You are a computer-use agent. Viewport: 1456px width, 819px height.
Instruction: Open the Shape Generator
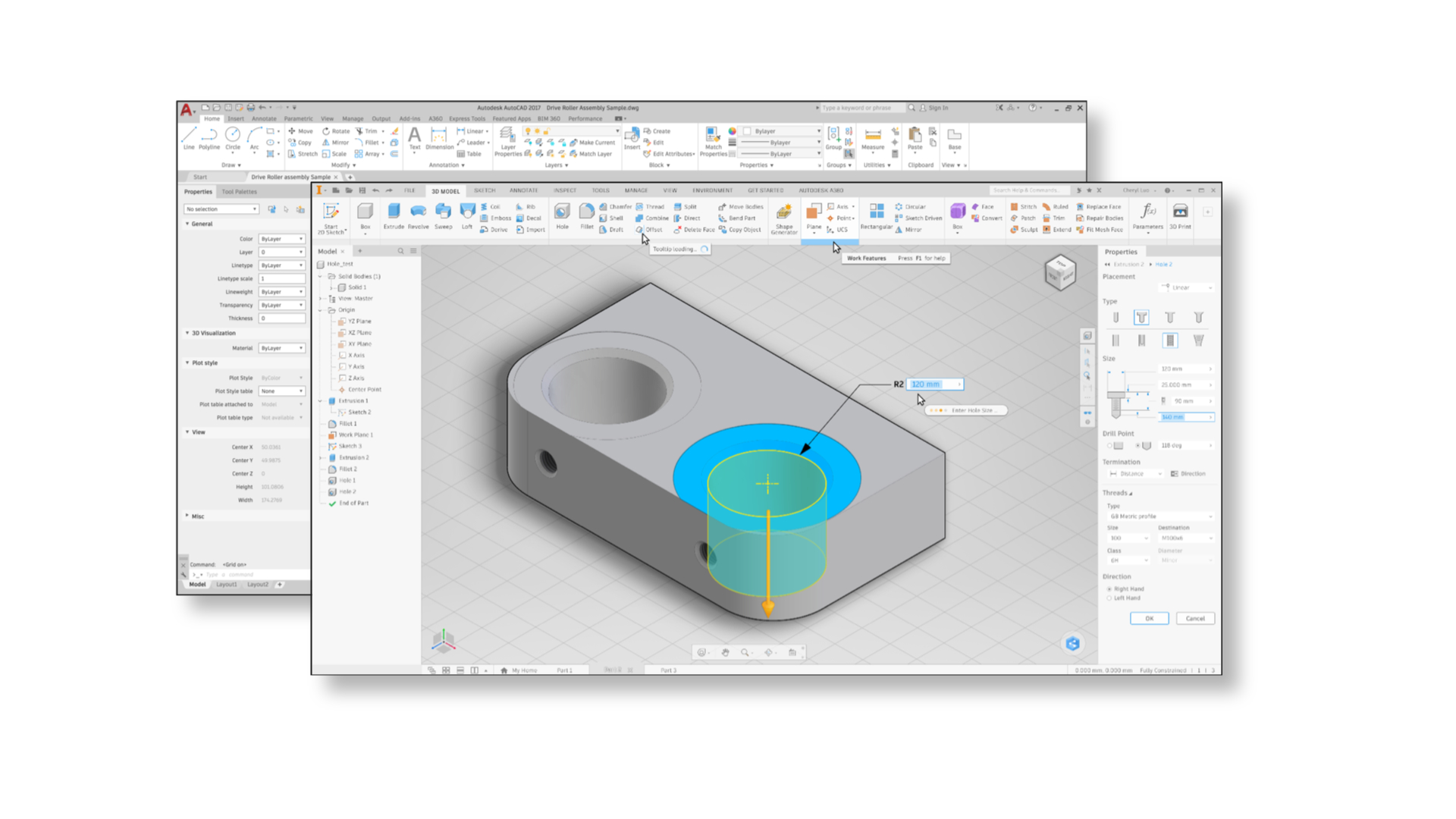pos(784,218)
